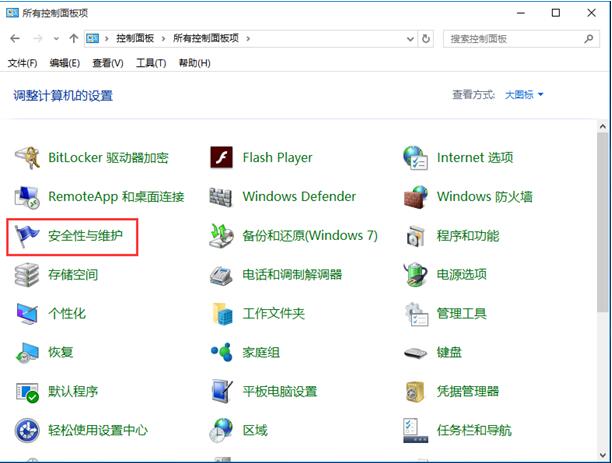Go back with the back arrow
The height and width of the screenshot is (463, 612).
15,39
